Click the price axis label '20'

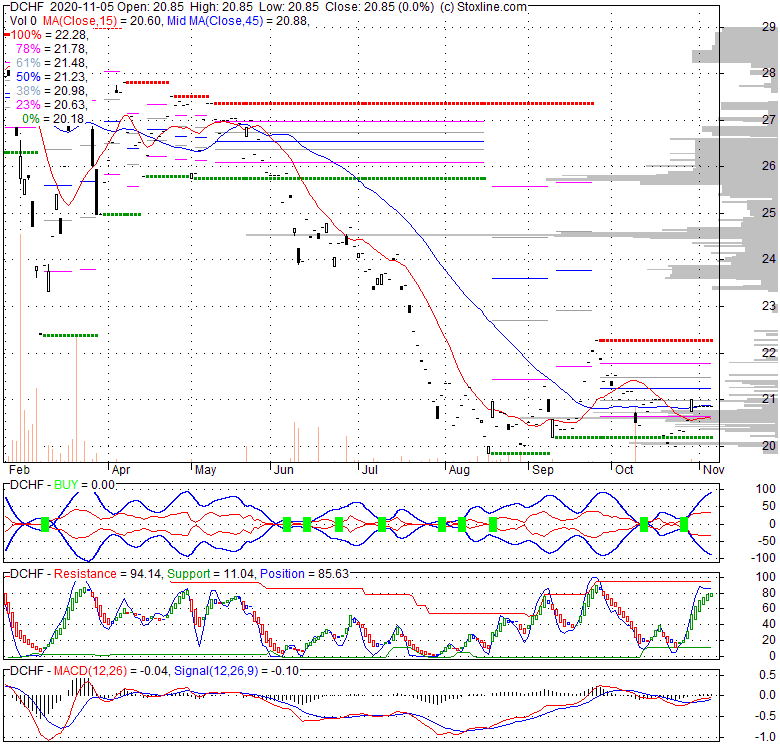[769, 446]
